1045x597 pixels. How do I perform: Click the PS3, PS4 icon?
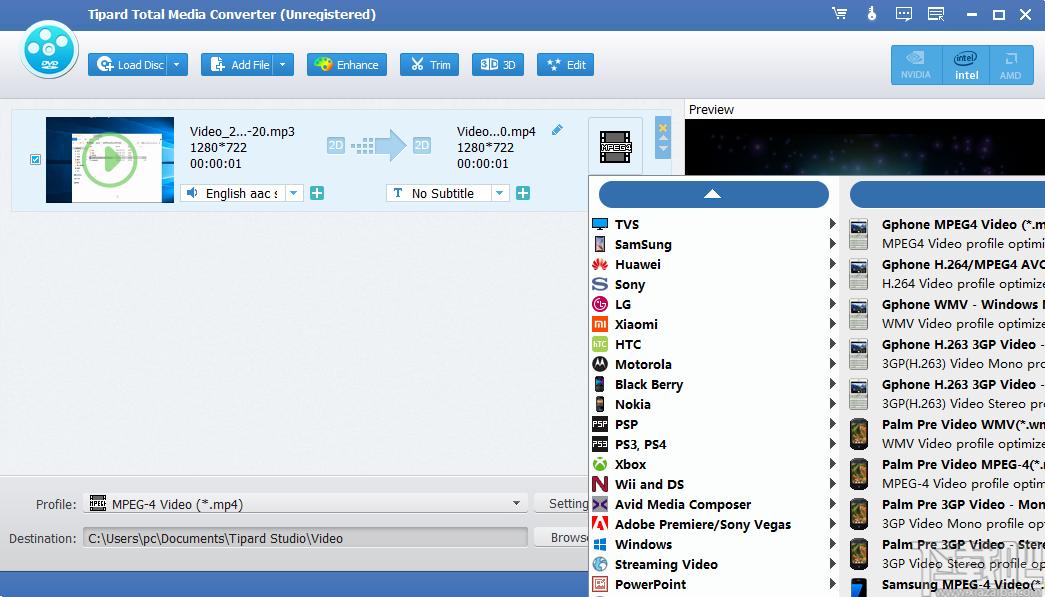tap(600, 444)
